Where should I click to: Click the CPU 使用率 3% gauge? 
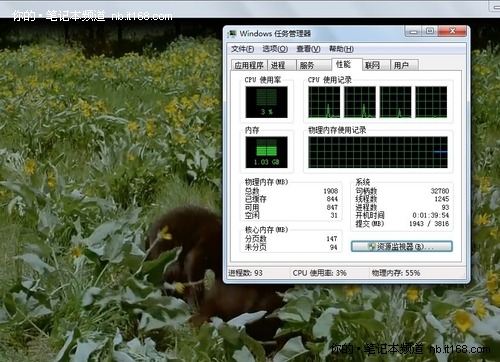(266, 102)
